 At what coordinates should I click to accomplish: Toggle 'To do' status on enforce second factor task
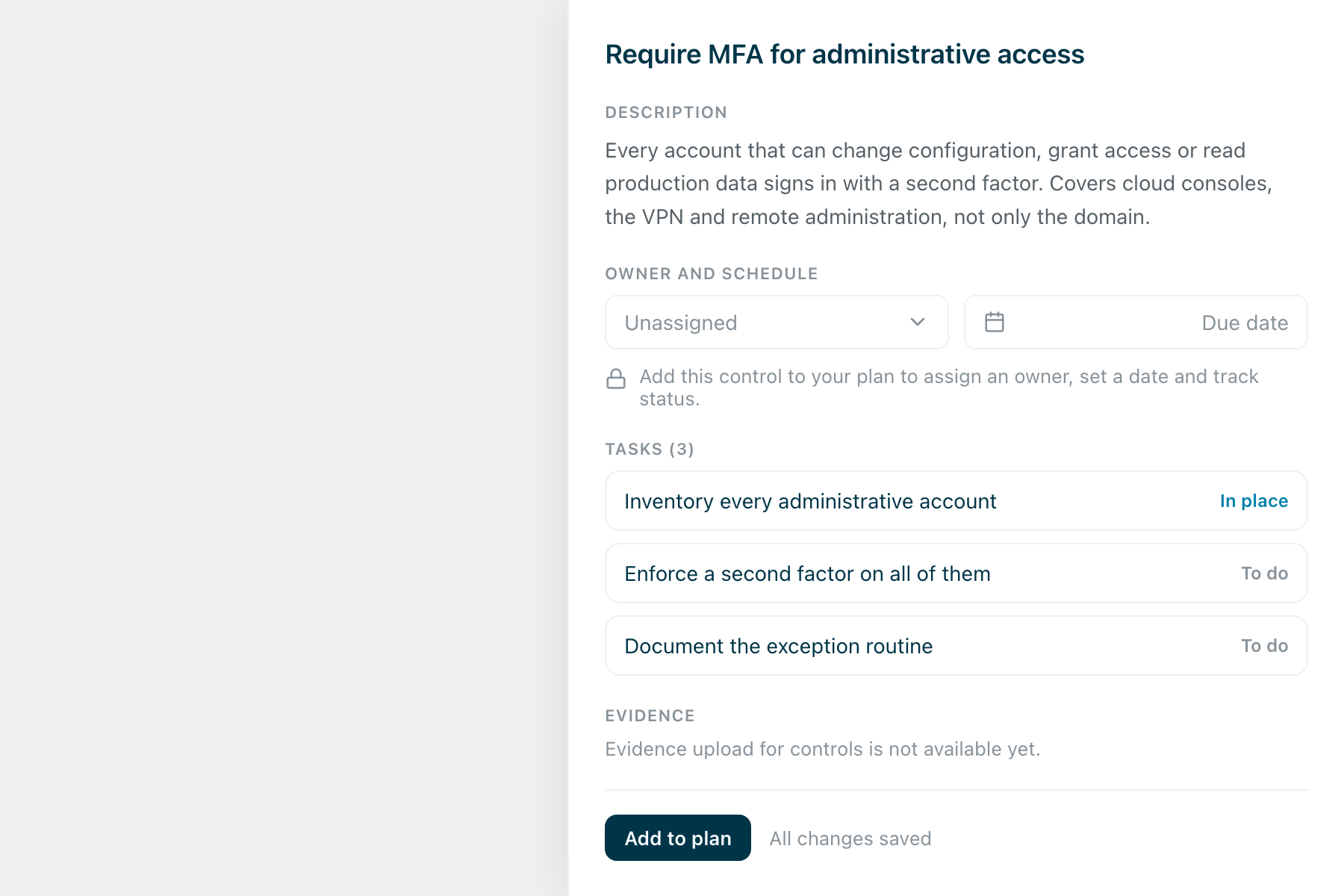coord(1264,573)
